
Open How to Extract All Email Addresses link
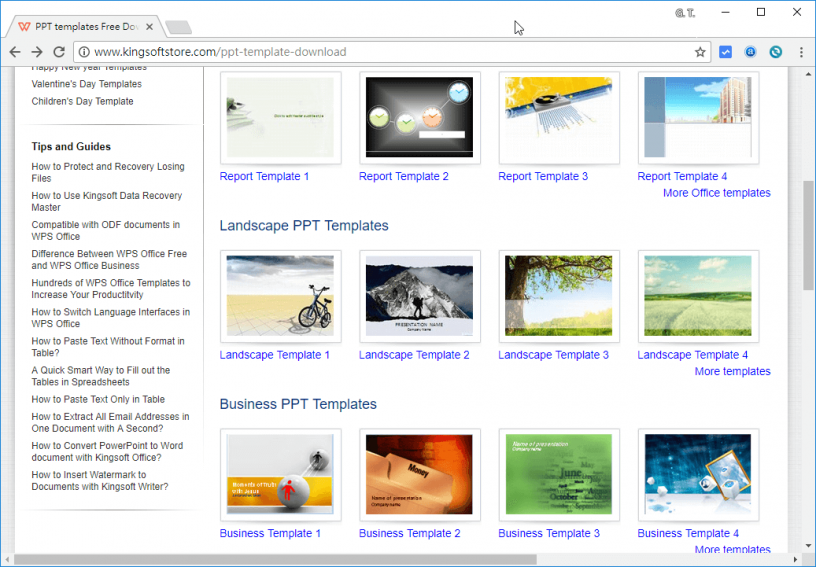(x=110, y=422)
